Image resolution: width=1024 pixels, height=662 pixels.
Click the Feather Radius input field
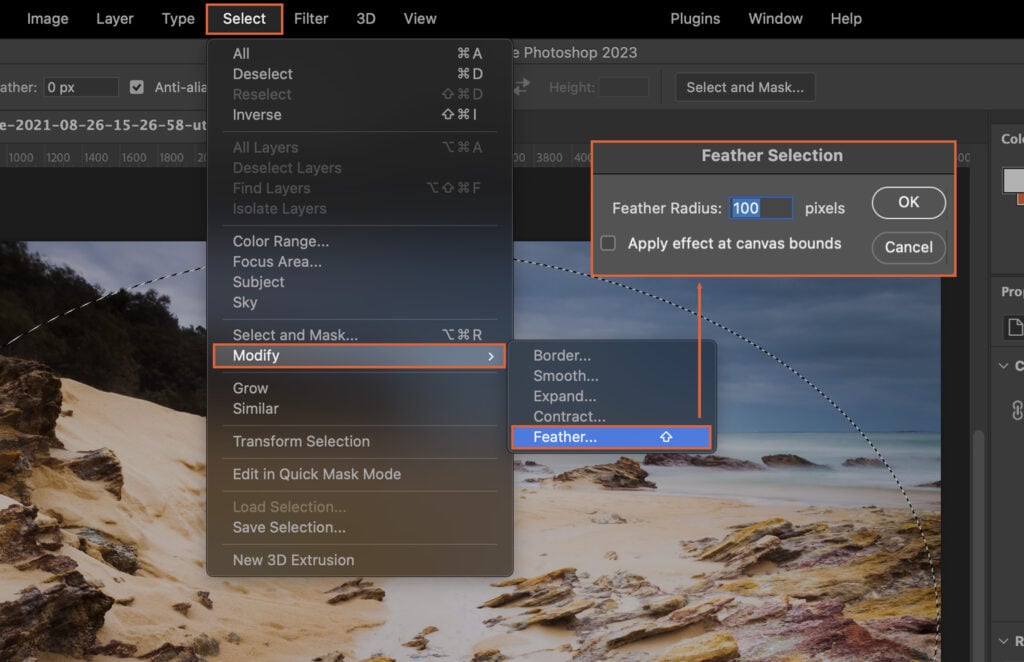(x=761, y=208)
